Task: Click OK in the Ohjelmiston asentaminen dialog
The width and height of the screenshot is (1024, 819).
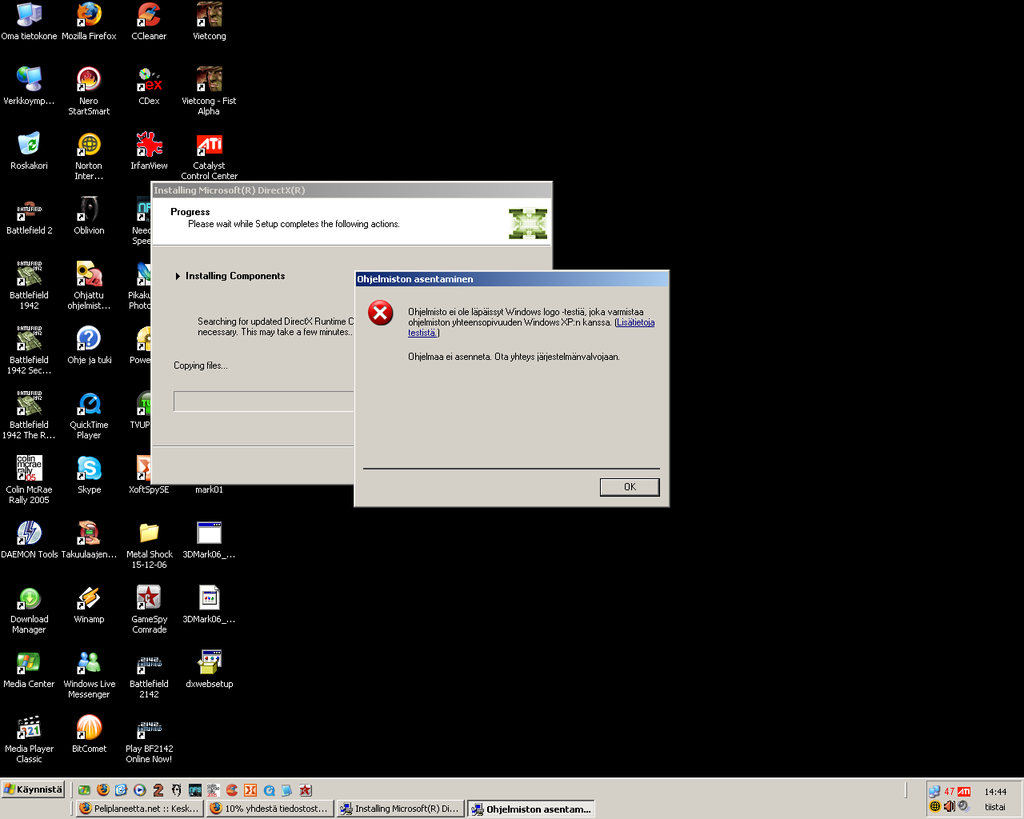Action: point(629,487)
